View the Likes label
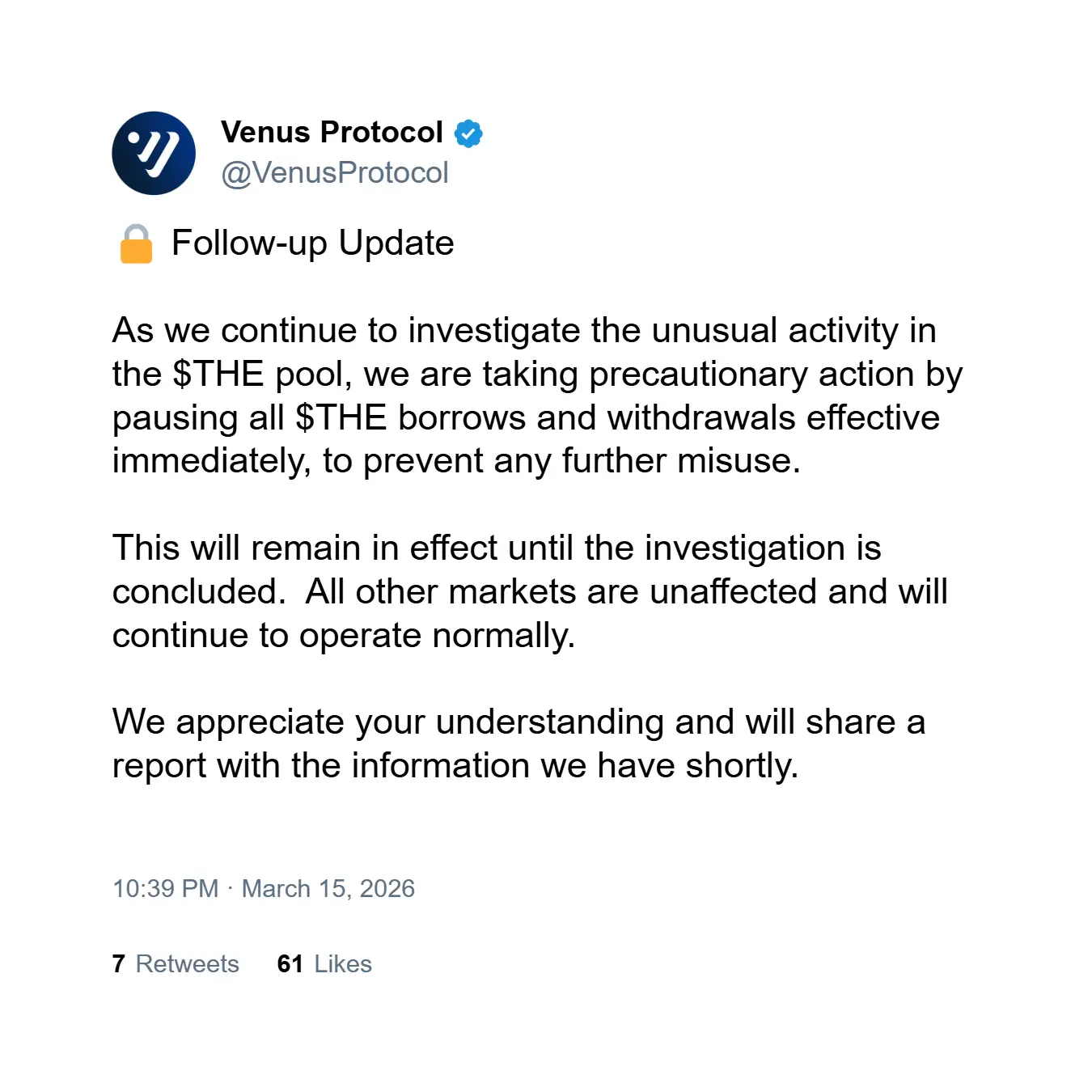The image size is (1092, 1092). 343,964
